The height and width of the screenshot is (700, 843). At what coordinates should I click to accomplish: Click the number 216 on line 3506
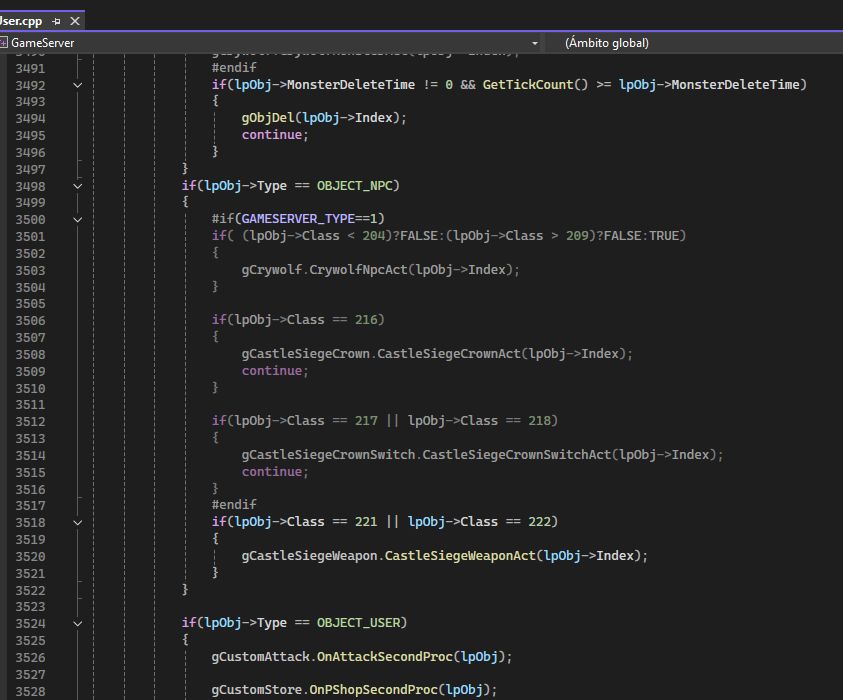tap(366, 320)
